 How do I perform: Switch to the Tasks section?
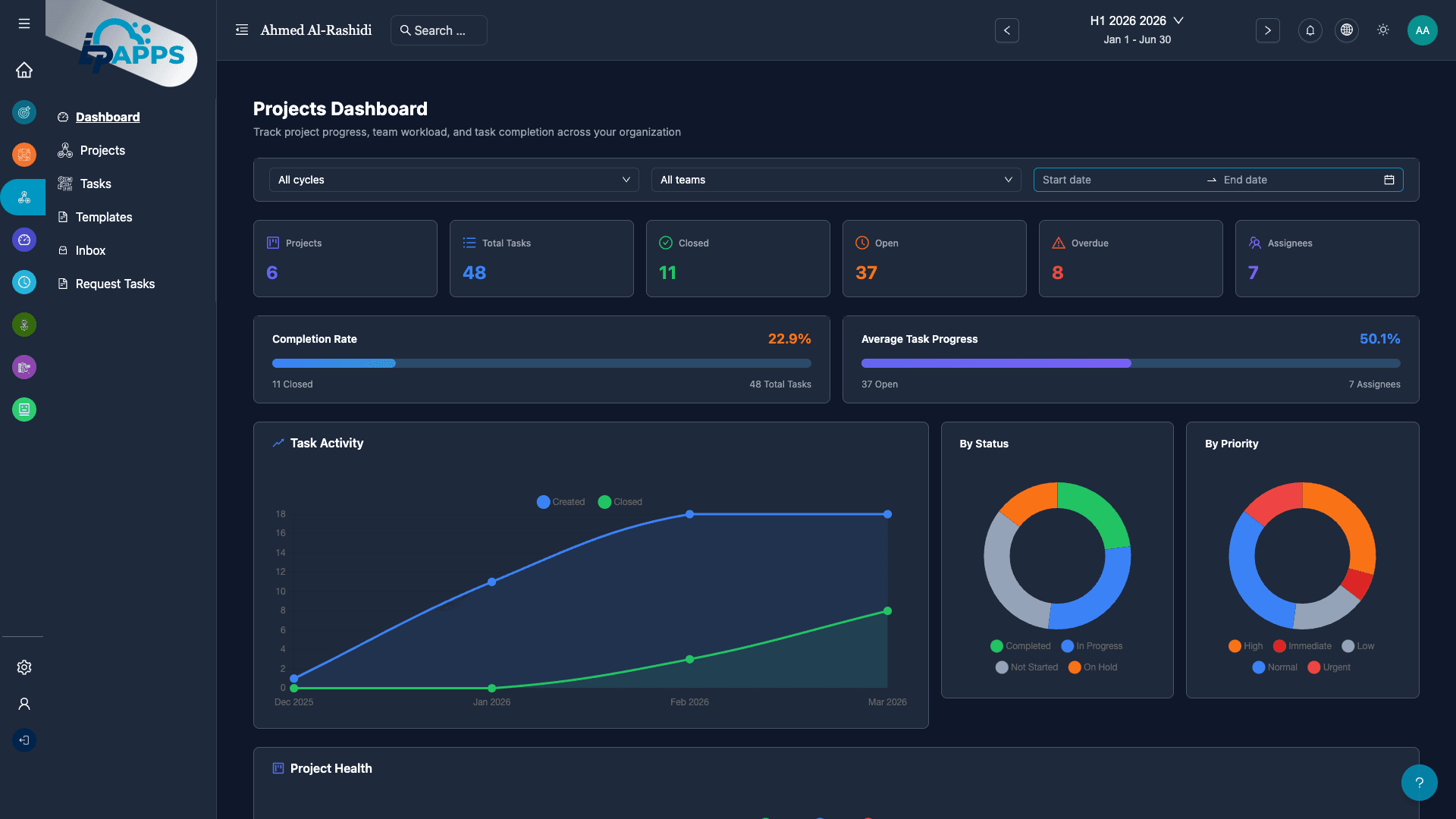click(x=96, y=184)
